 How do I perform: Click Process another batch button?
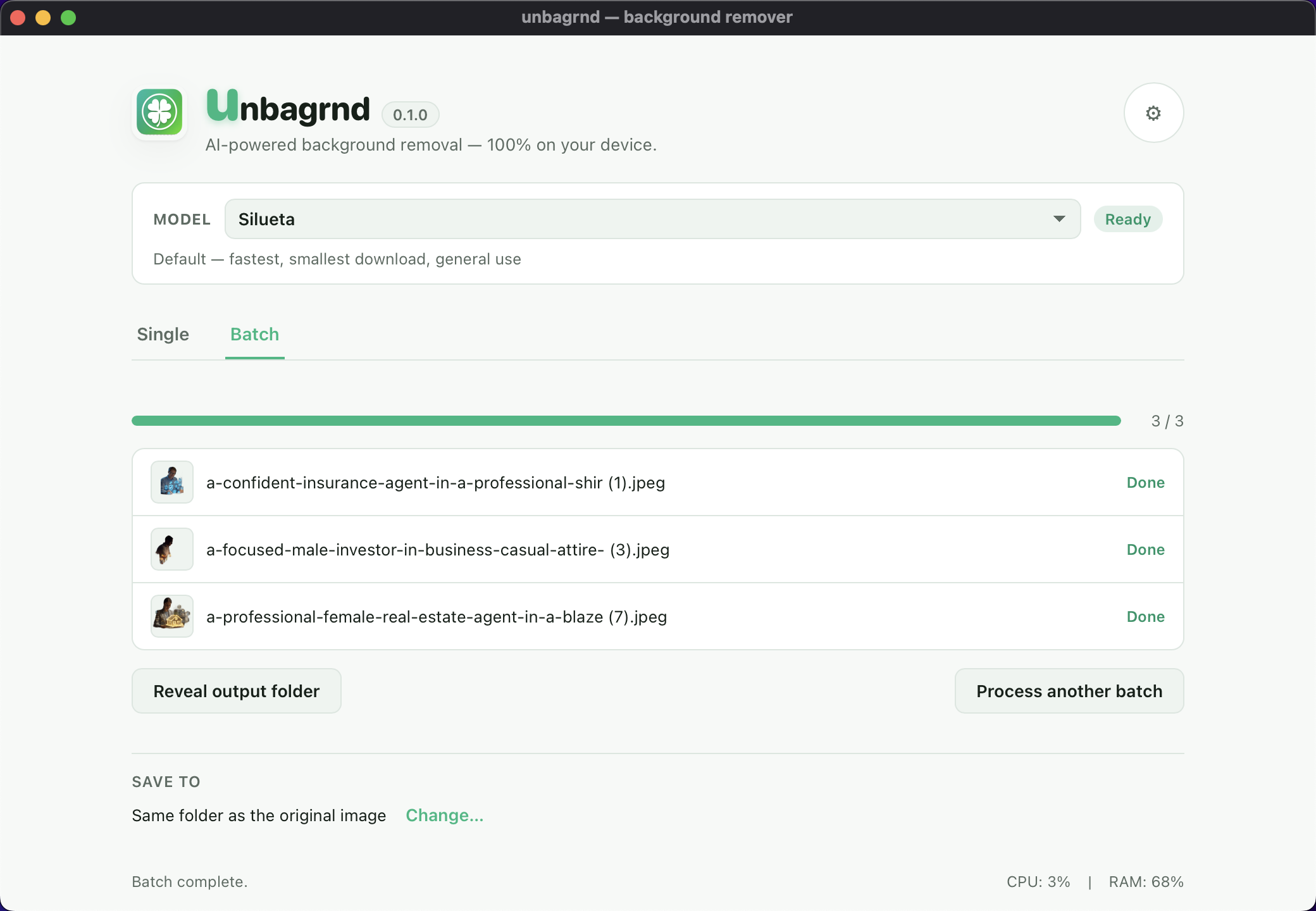[1069, 691]
